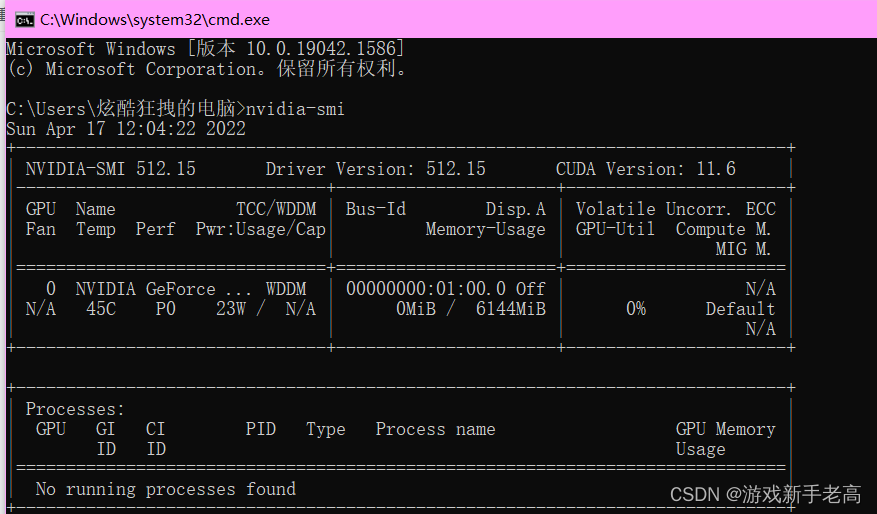
Task: Click the WDDM value in GPU row
Action: 286,289
